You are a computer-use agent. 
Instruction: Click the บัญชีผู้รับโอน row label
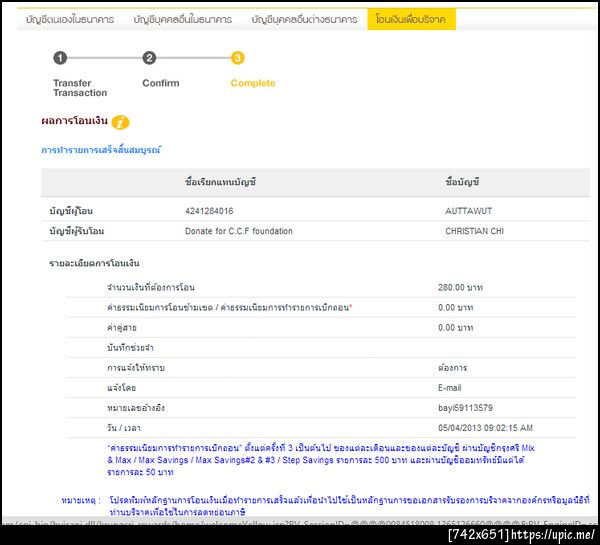point(77,231)
